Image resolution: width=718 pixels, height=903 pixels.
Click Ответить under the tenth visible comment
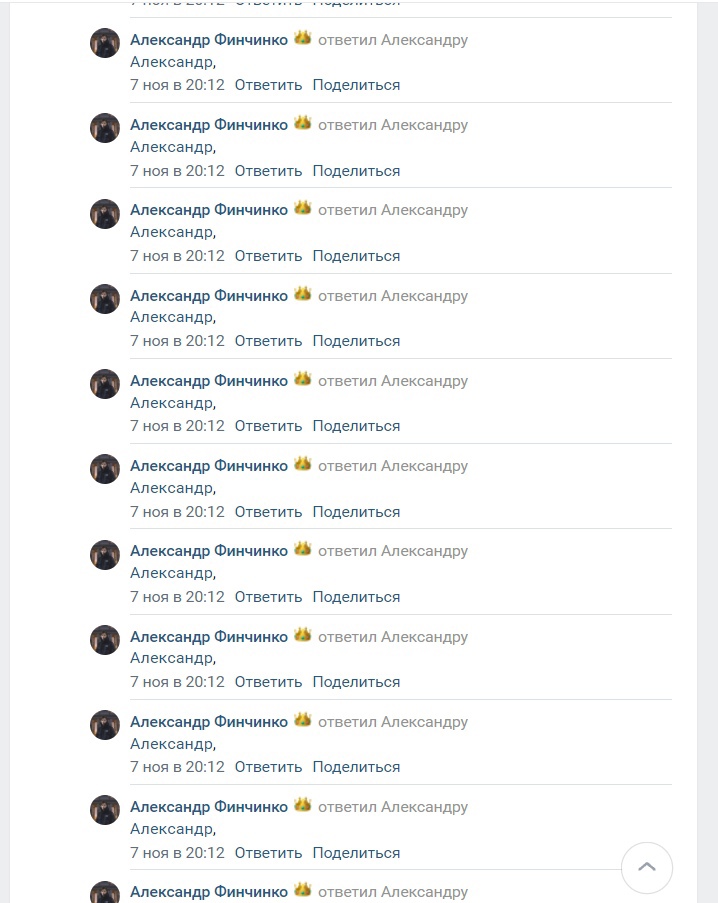tap(268, 853)
